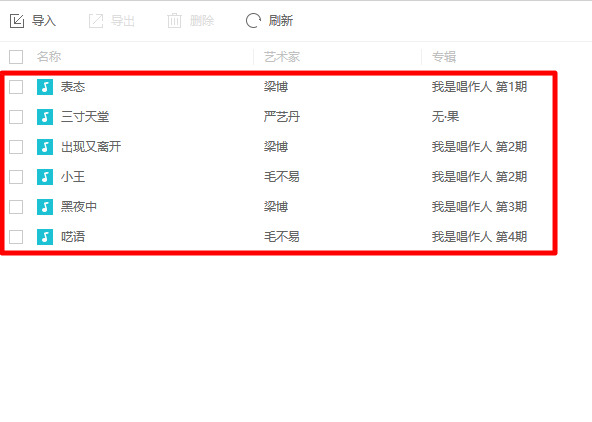This screenshot has height=422, width=592.
Task: Click the 删除 delete button
Action: click(x=191, y=21)
